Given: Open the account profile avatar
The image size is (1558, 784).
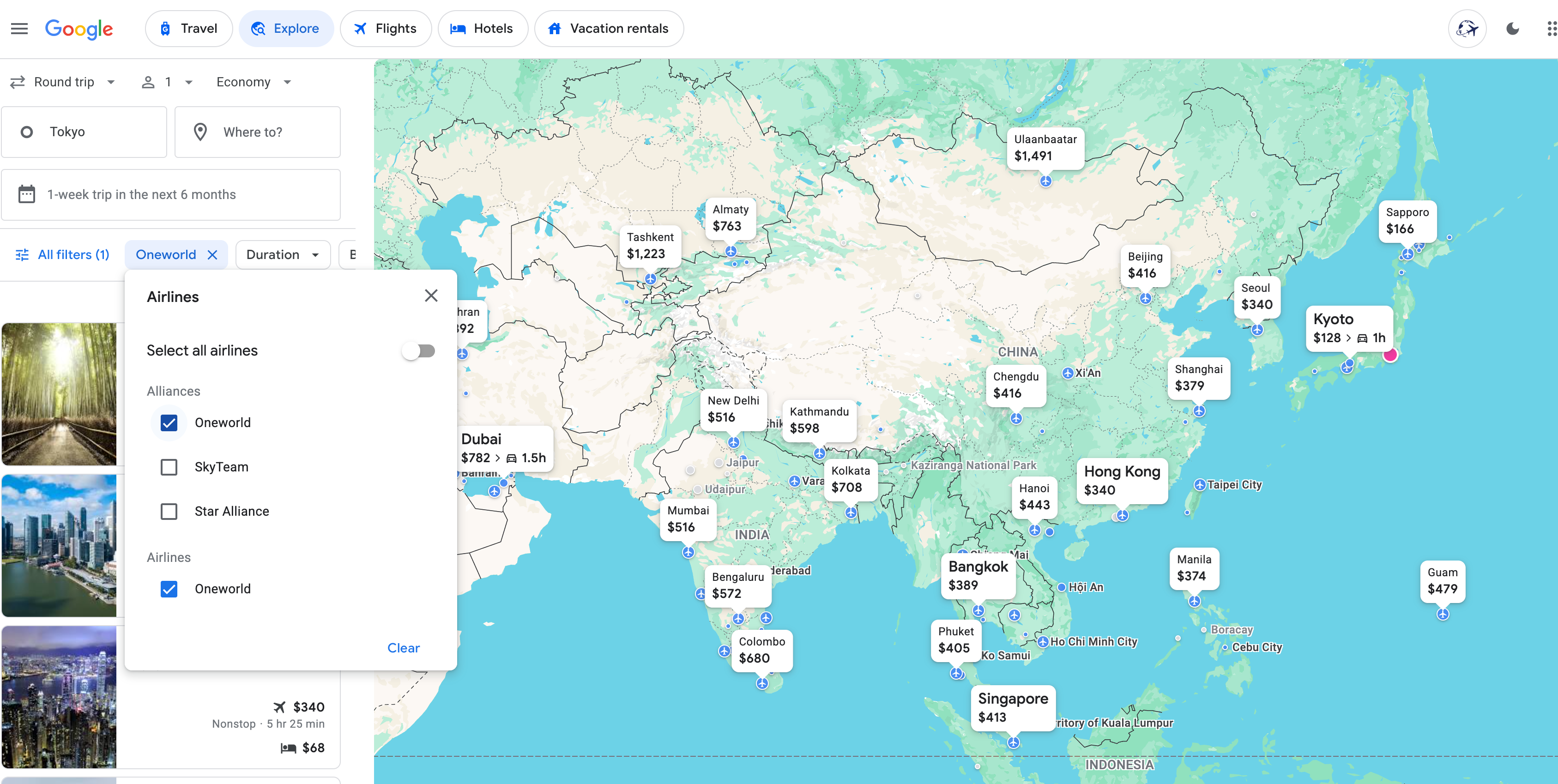Looking at the screenshot, I should click(x=1467, y=29).
